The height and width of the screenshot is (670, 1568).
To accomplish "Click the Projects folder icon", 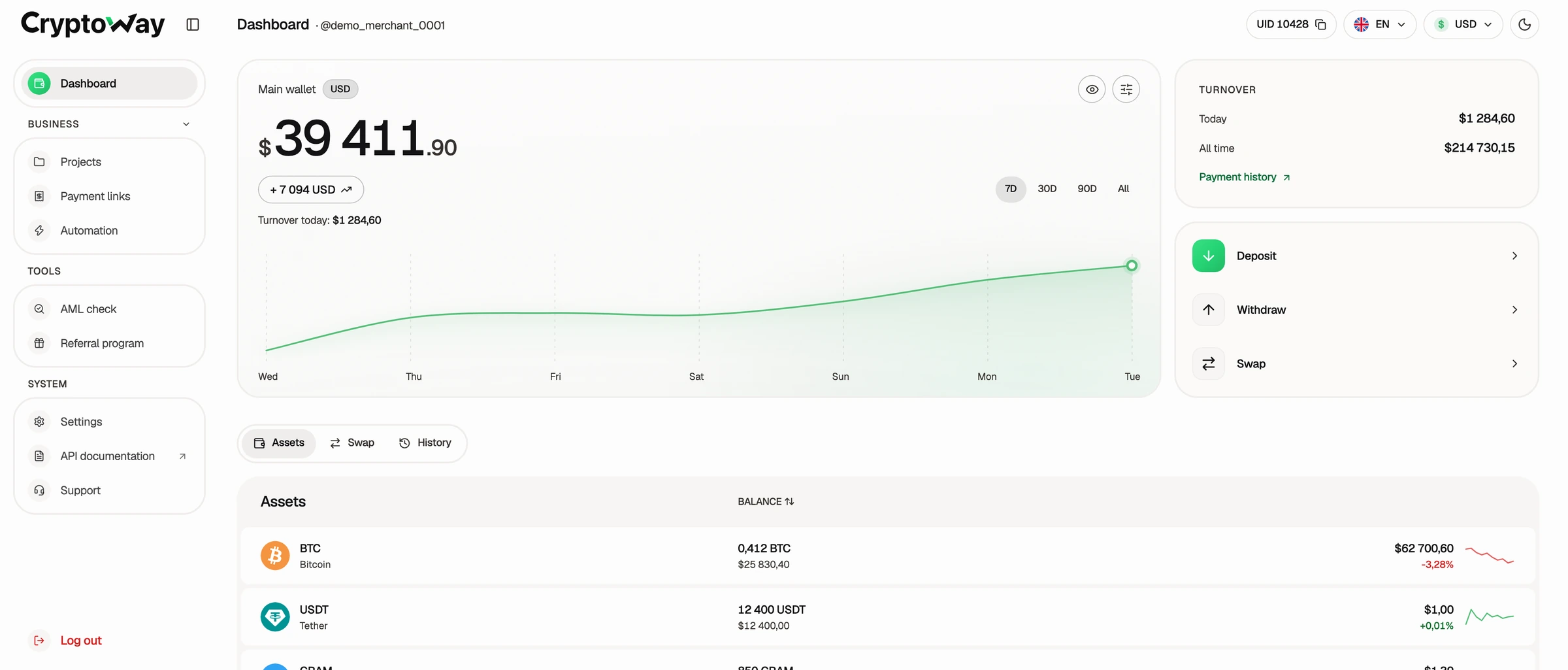I will (39, 161).
